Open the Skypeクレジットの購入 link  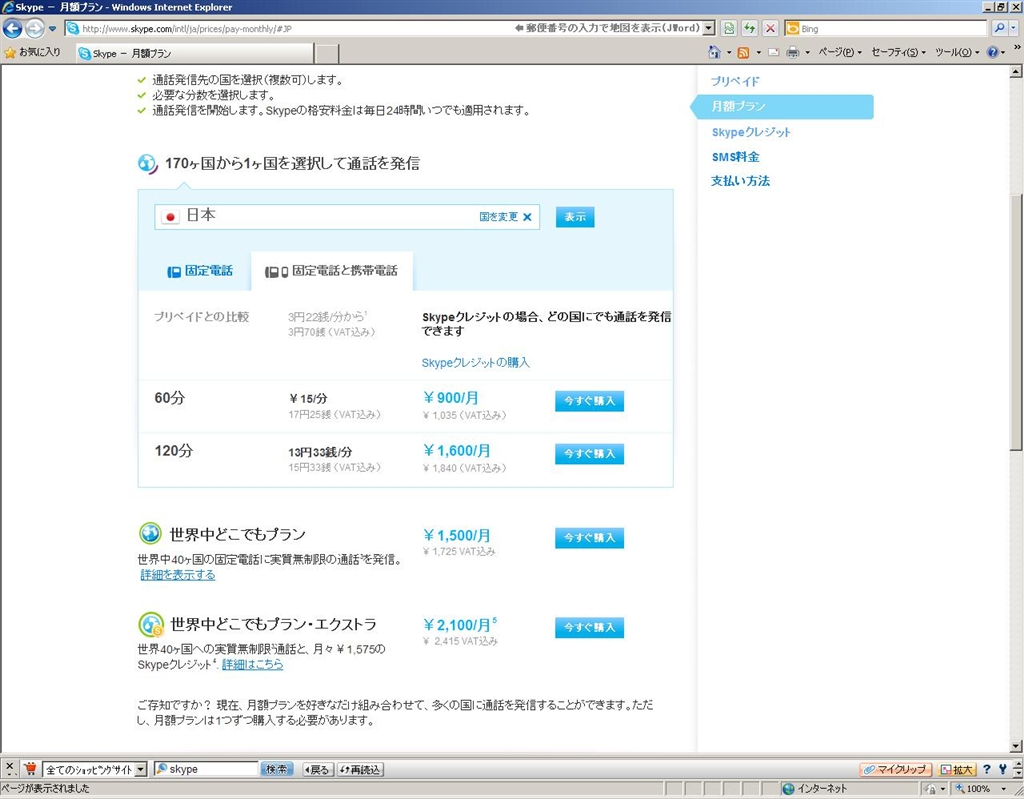[476, 362]
